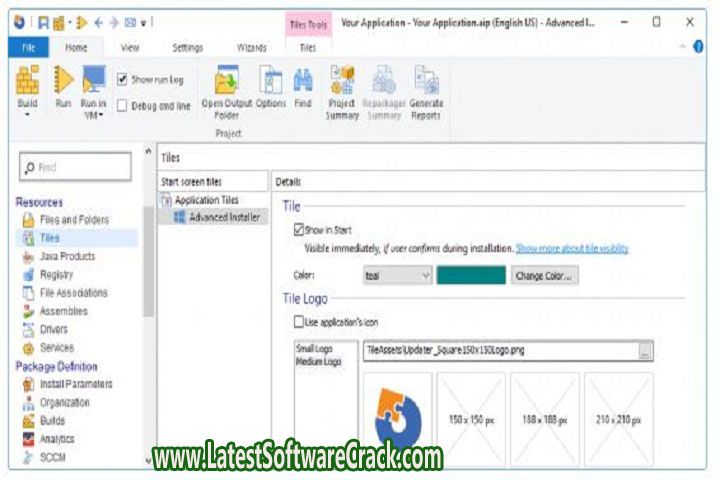720x480 pixels.
Task: Collapse the ribbon with the chevron
Action: point(683,46)
